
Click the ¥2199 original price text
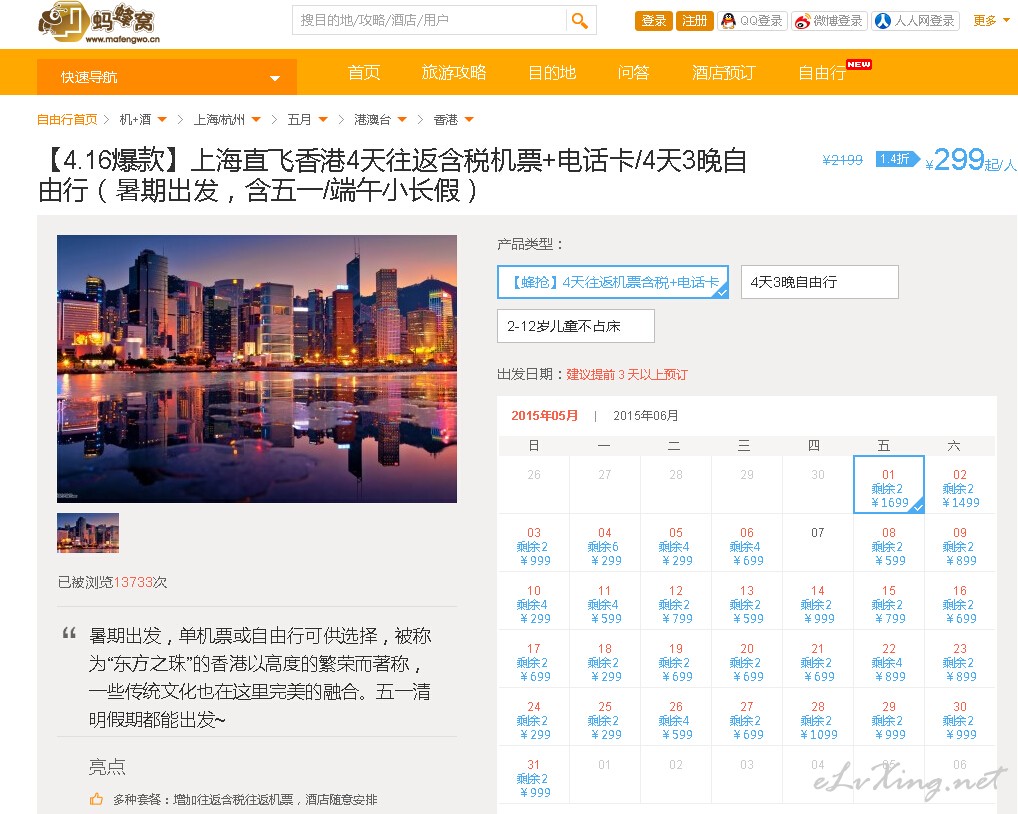[x=842, y=160]
